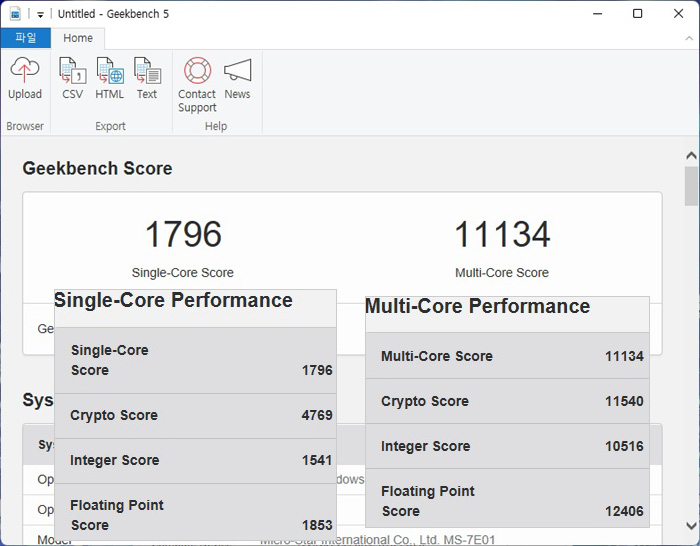Click Multi-Core Performance heading

478,306
